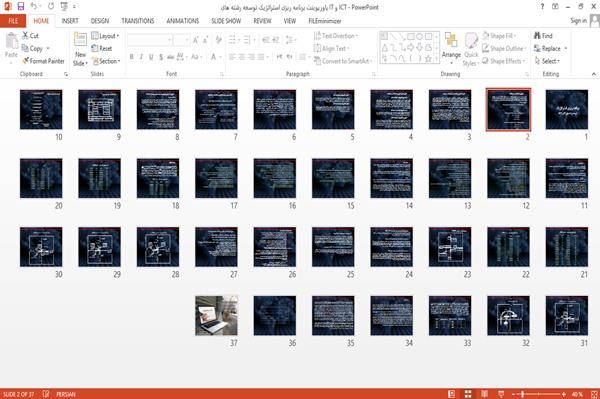Select slide 32 thumbnail
This screenshot has width=600, height=399.
pyautogui.click(x=508, y=316)
